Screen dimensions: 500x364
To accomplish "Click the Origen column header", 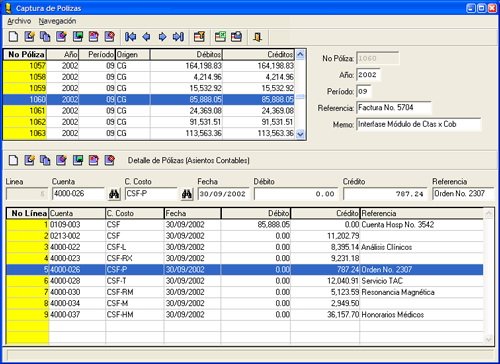I will point(132,54).
